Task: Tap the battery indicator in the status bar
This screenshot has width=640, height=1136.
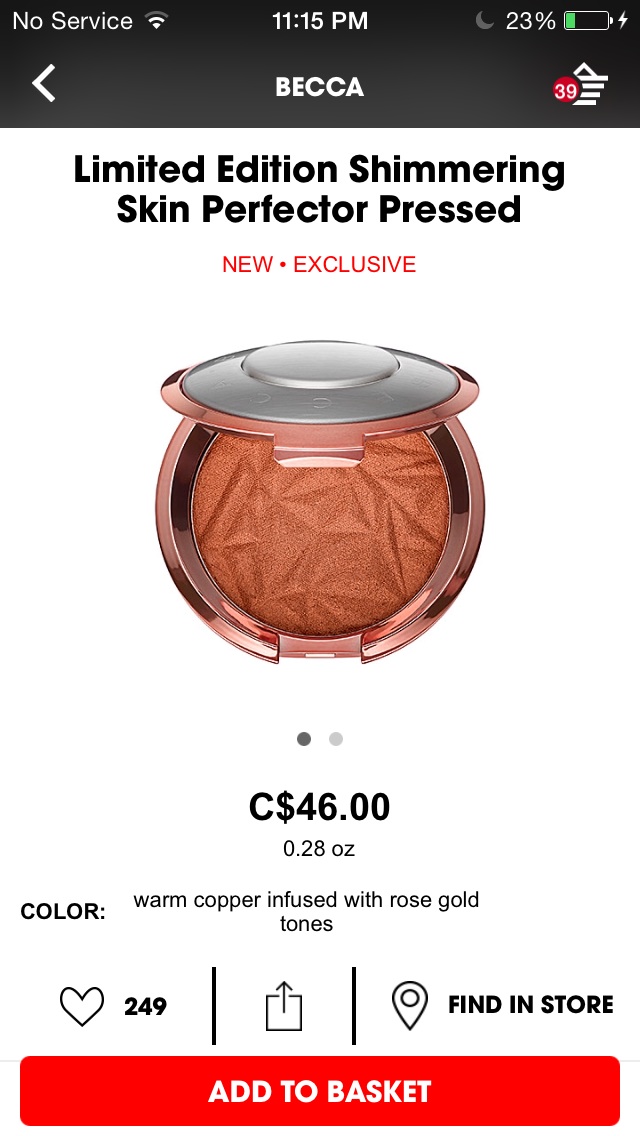Action: click(590, 21)
